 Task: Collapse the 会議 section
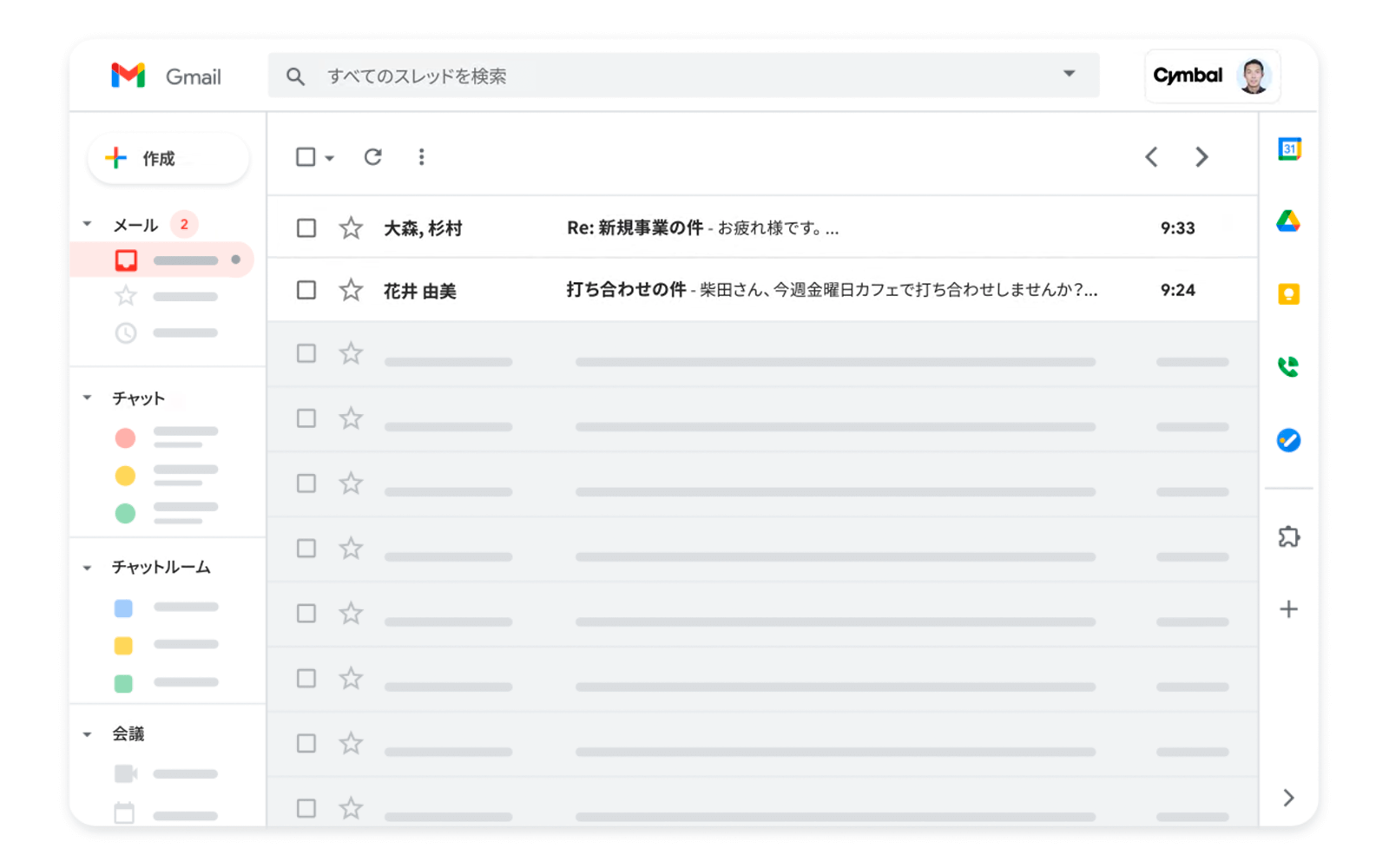pyautogui.click(x=87, y=734)
